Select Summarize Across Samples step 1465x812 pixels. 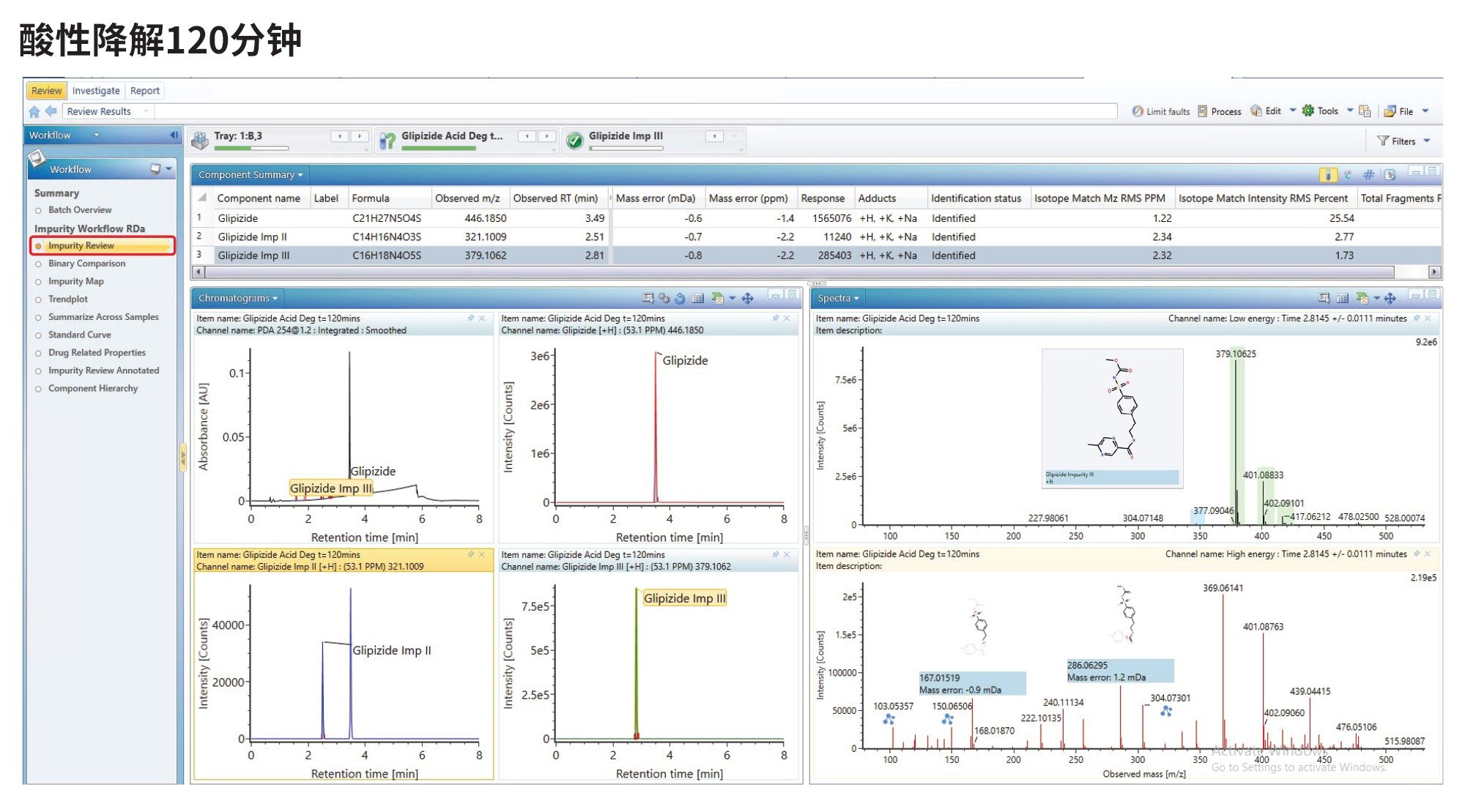103,317
